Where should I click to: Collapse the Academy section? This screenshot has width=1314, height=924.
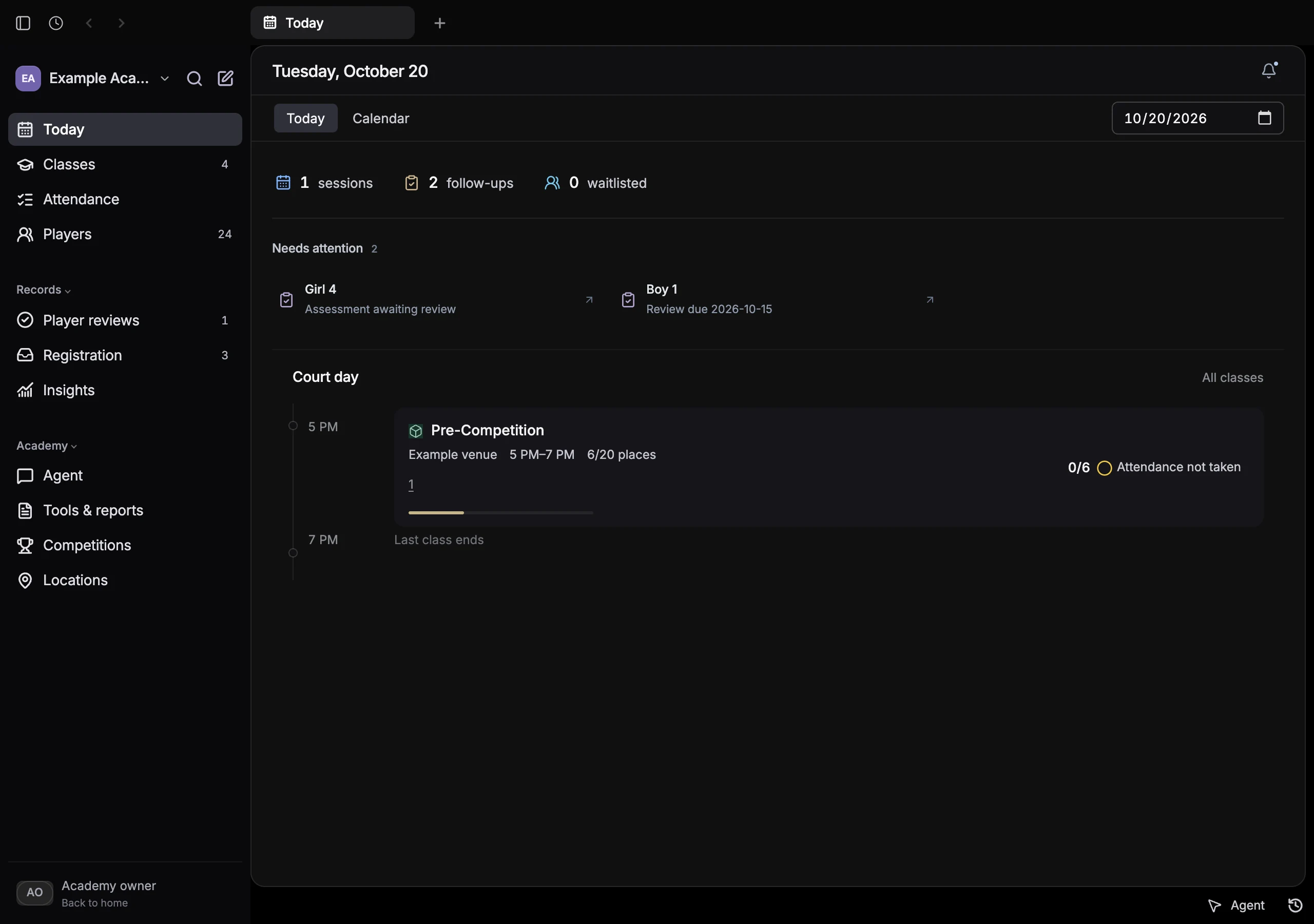pos(47,446)
